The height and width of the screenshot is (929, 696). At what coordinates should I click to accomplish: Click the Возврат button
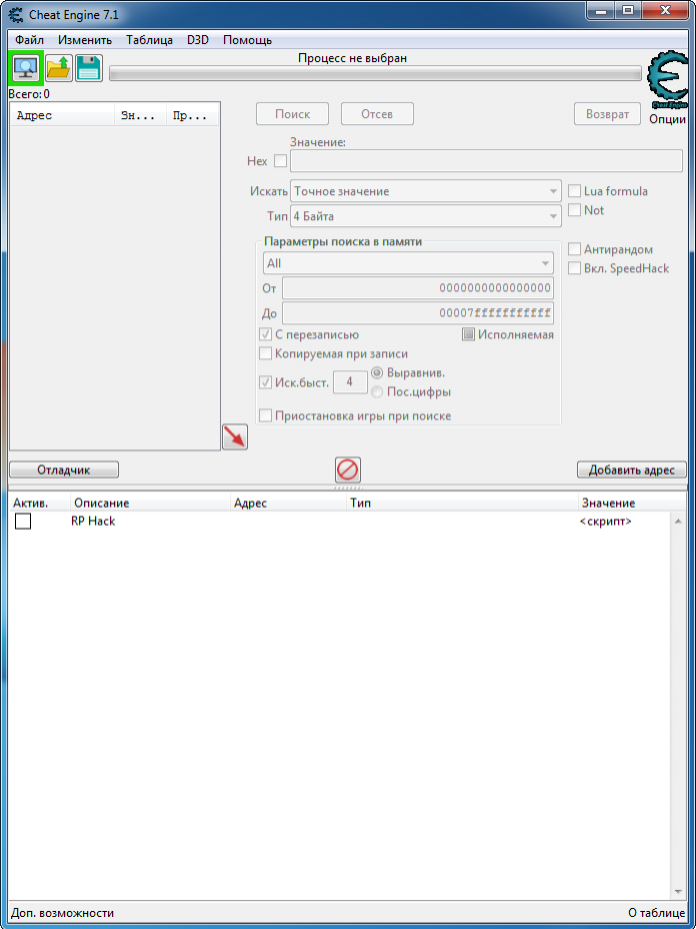coord(607,114)
